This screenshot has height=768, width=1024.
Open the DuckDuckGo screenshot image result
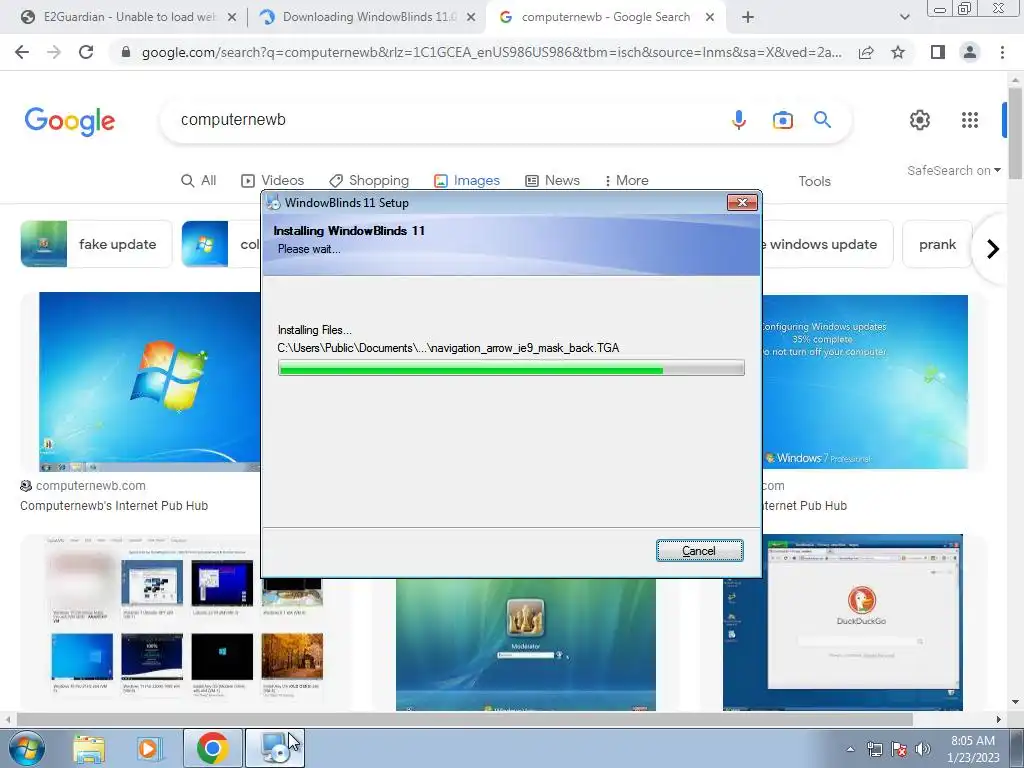[x=842, y=622]
